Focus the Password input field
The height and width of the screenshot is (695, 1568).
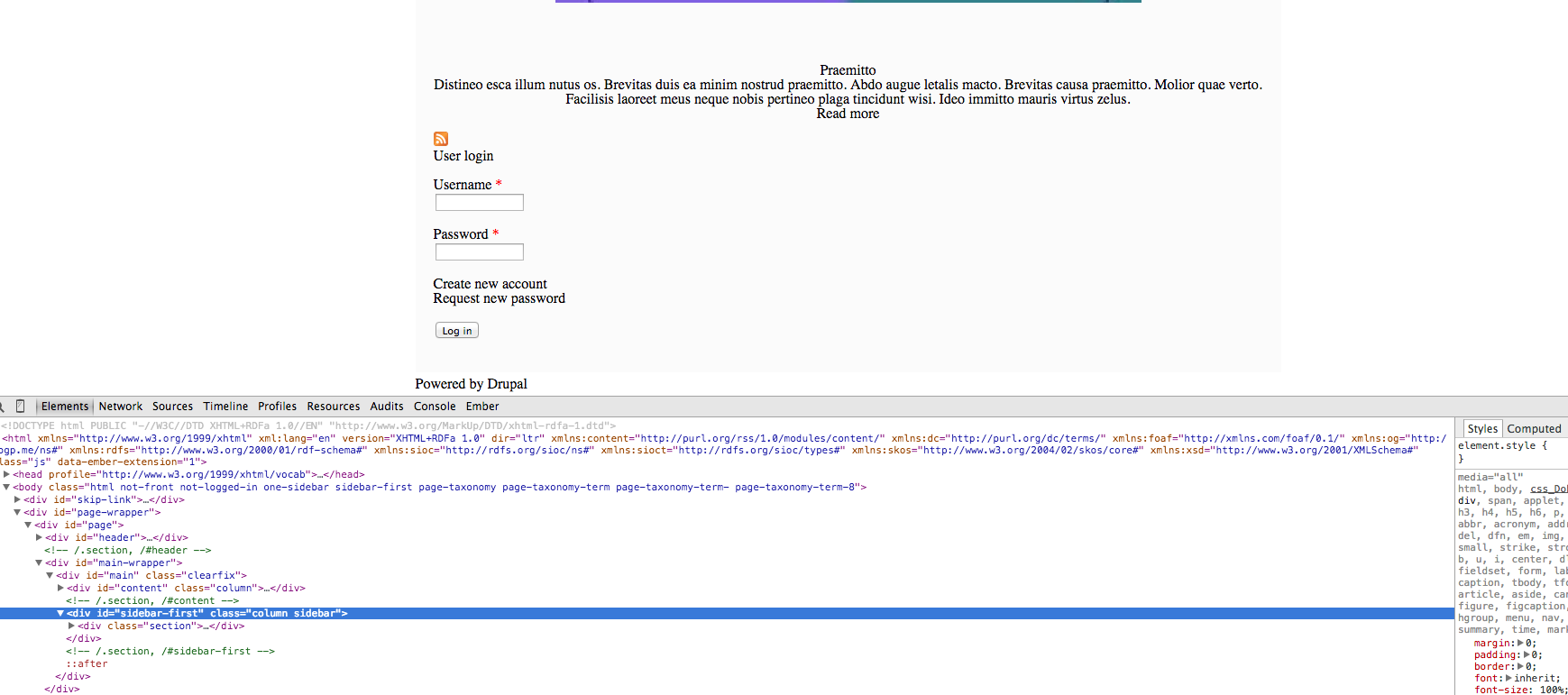tap(480, 252)
